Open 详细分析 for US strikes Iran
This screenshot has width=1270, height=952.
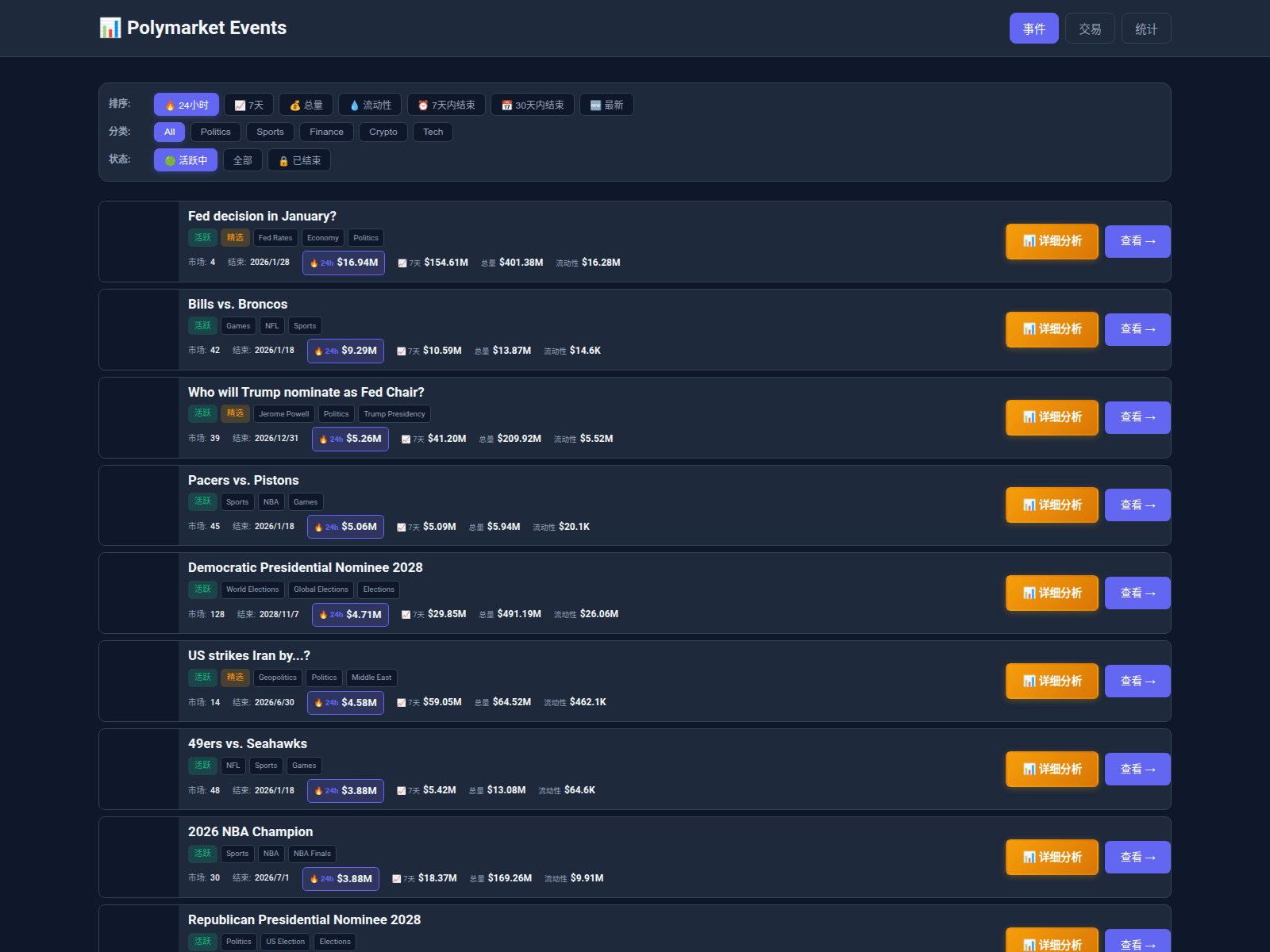pyautogui.click(x=1052, y=681)
